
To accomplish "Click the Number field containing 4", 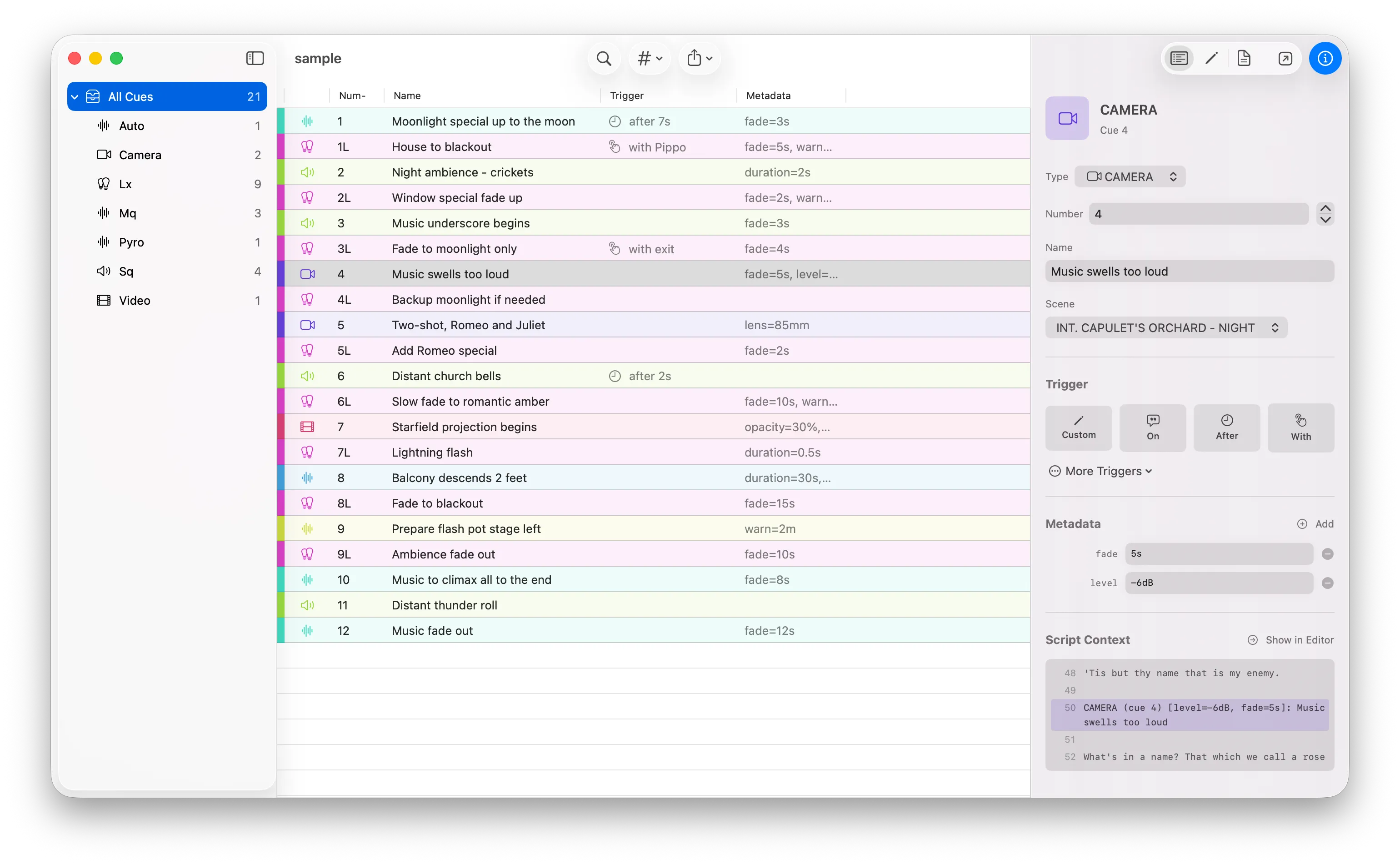I will tap(1198, 214).
